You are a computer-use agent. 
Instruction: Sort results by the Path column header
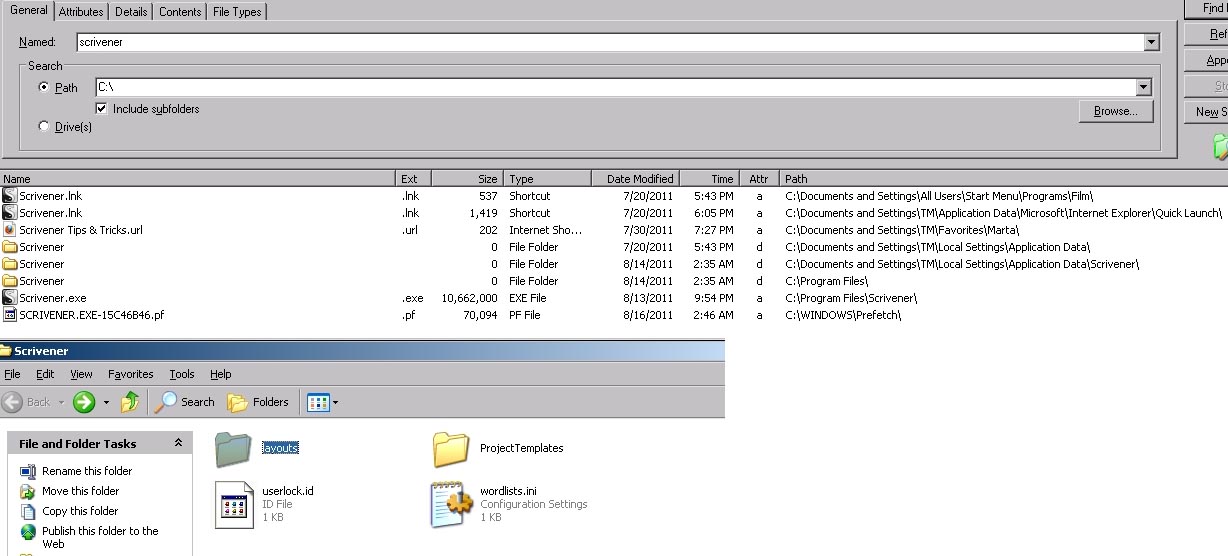[x=1004, y=179]
